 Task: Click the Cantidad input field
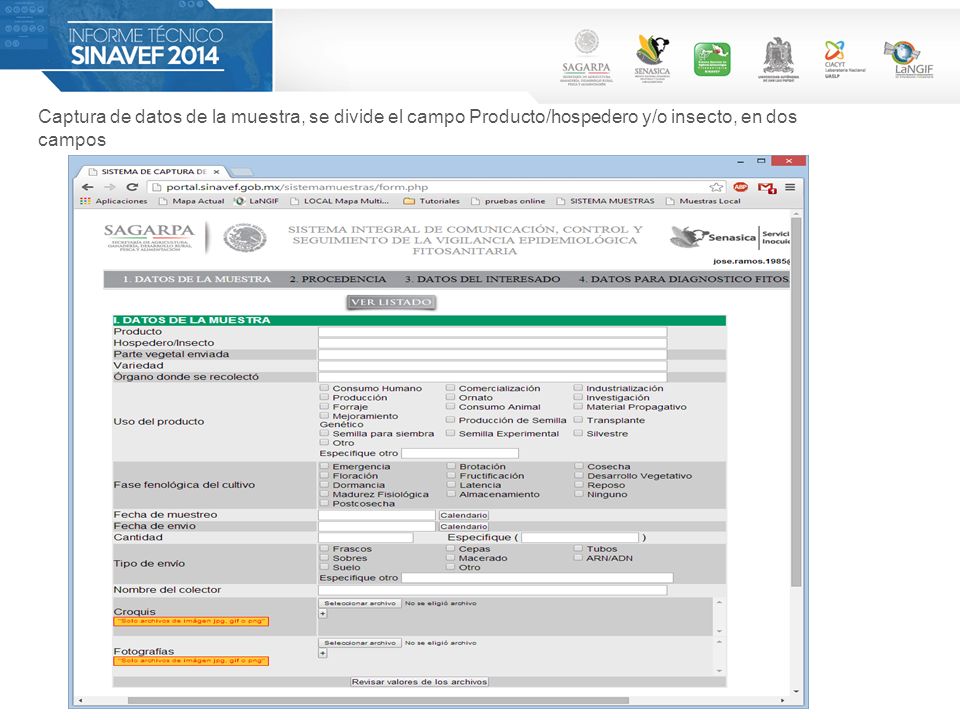tap(366, 538)
